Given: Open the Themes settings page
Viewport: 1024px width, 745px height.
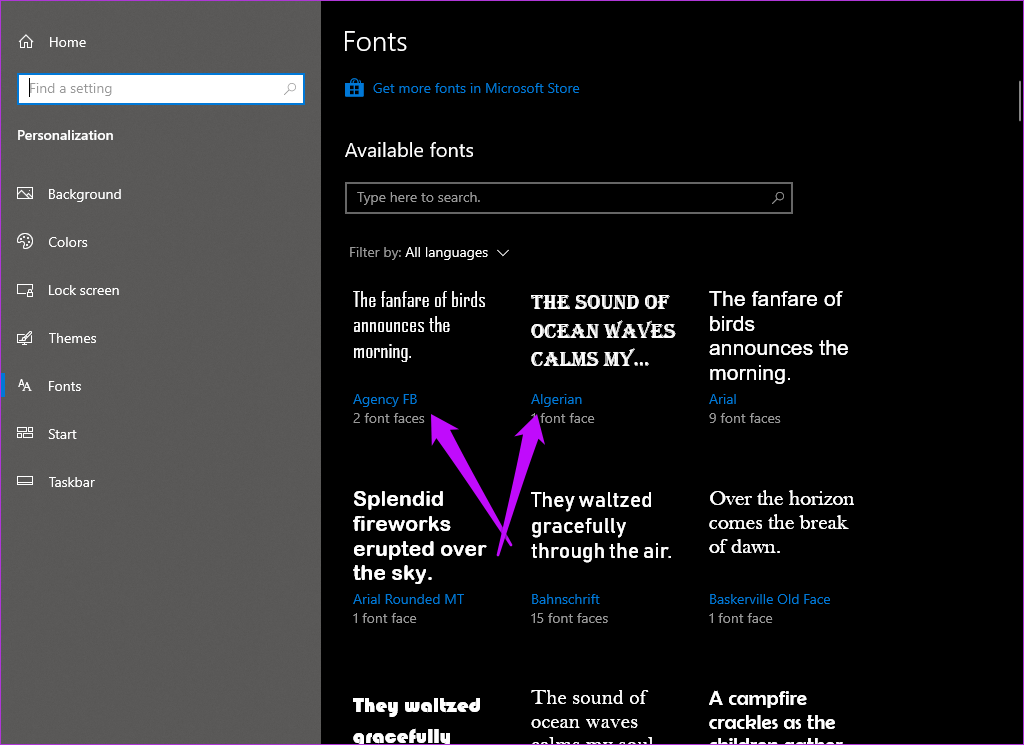Looking at the screenshot, I should click(x=72, y=338).
